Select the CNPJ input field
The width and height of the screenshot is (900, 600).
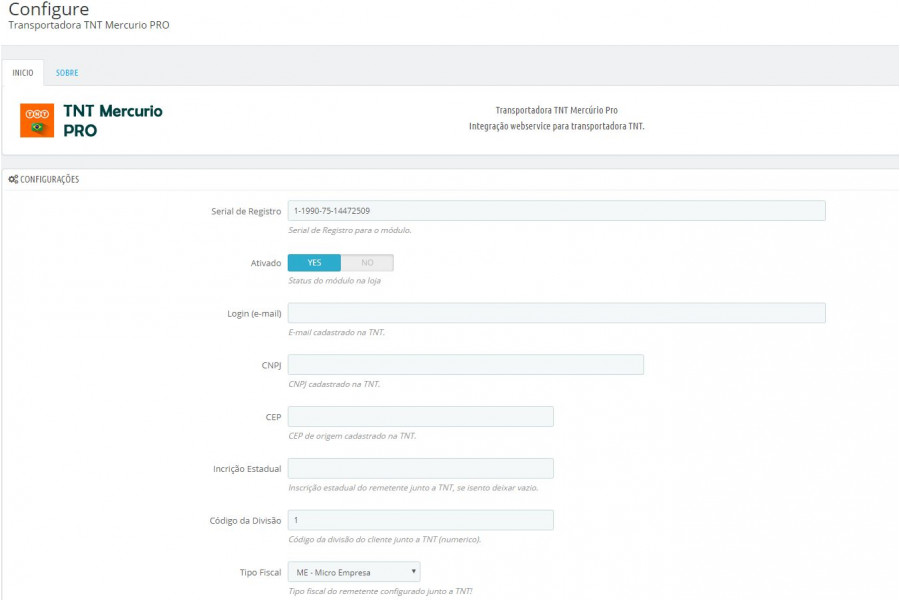tap(465, 365)
